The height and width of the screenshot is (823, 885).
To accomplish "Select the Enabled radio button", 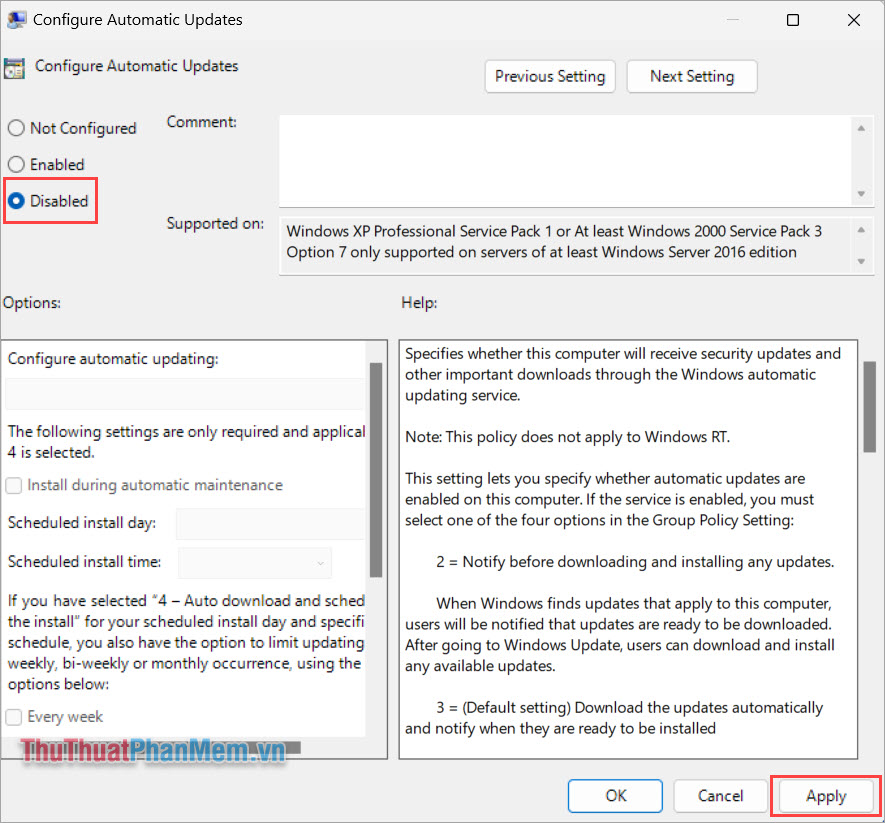I will (16, 164).
